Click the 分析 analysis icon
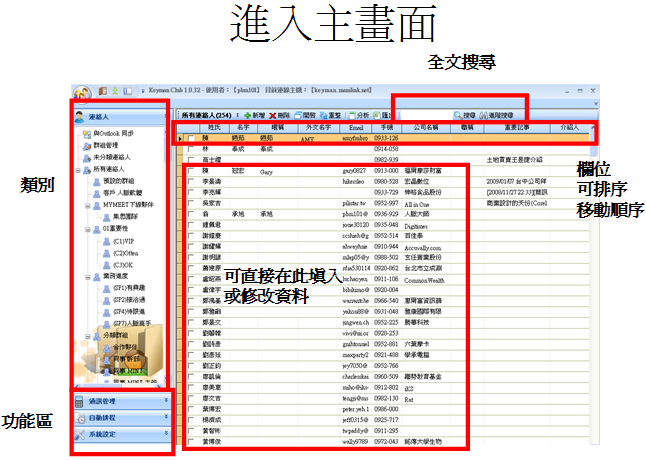Image resolution: width=646 pixels, height=460 pixels. [352, 116]
